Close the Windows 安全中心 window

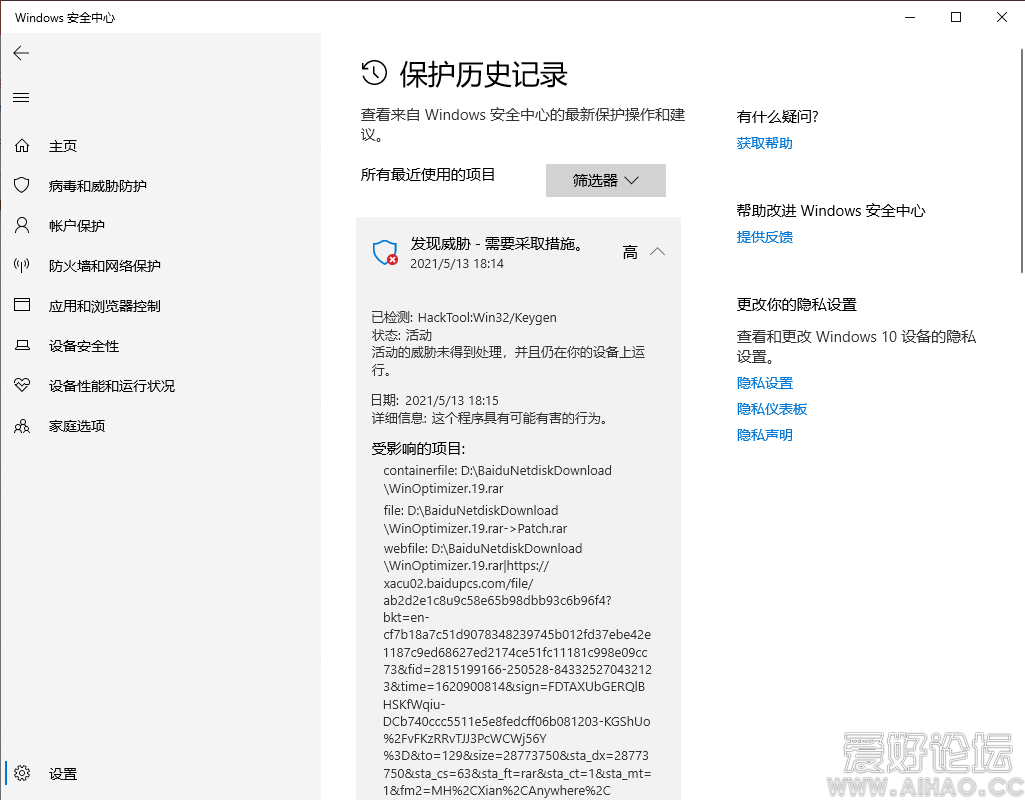tap(1001, 17)
